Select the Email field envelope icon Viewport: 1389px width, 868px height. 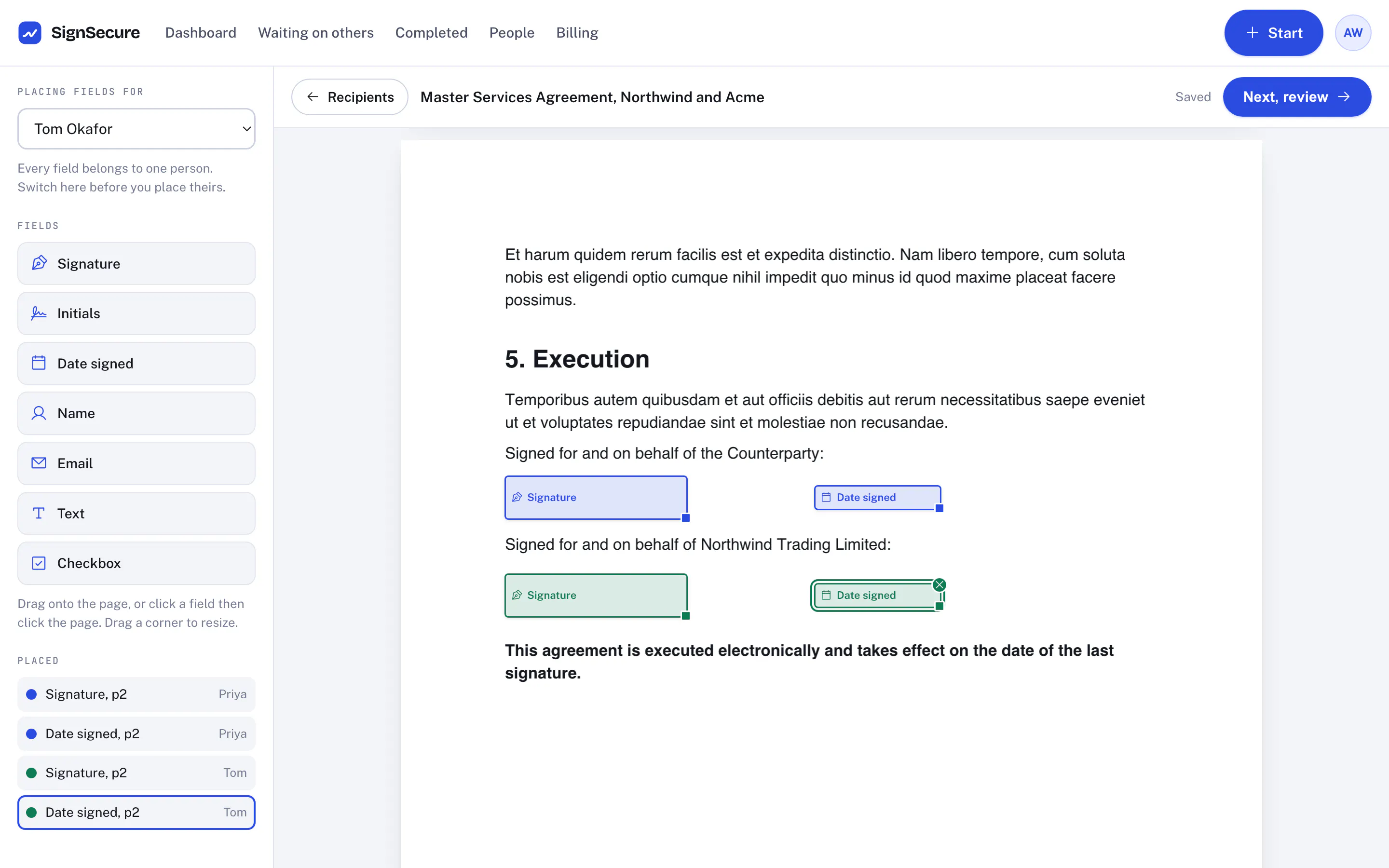(39, 463)
